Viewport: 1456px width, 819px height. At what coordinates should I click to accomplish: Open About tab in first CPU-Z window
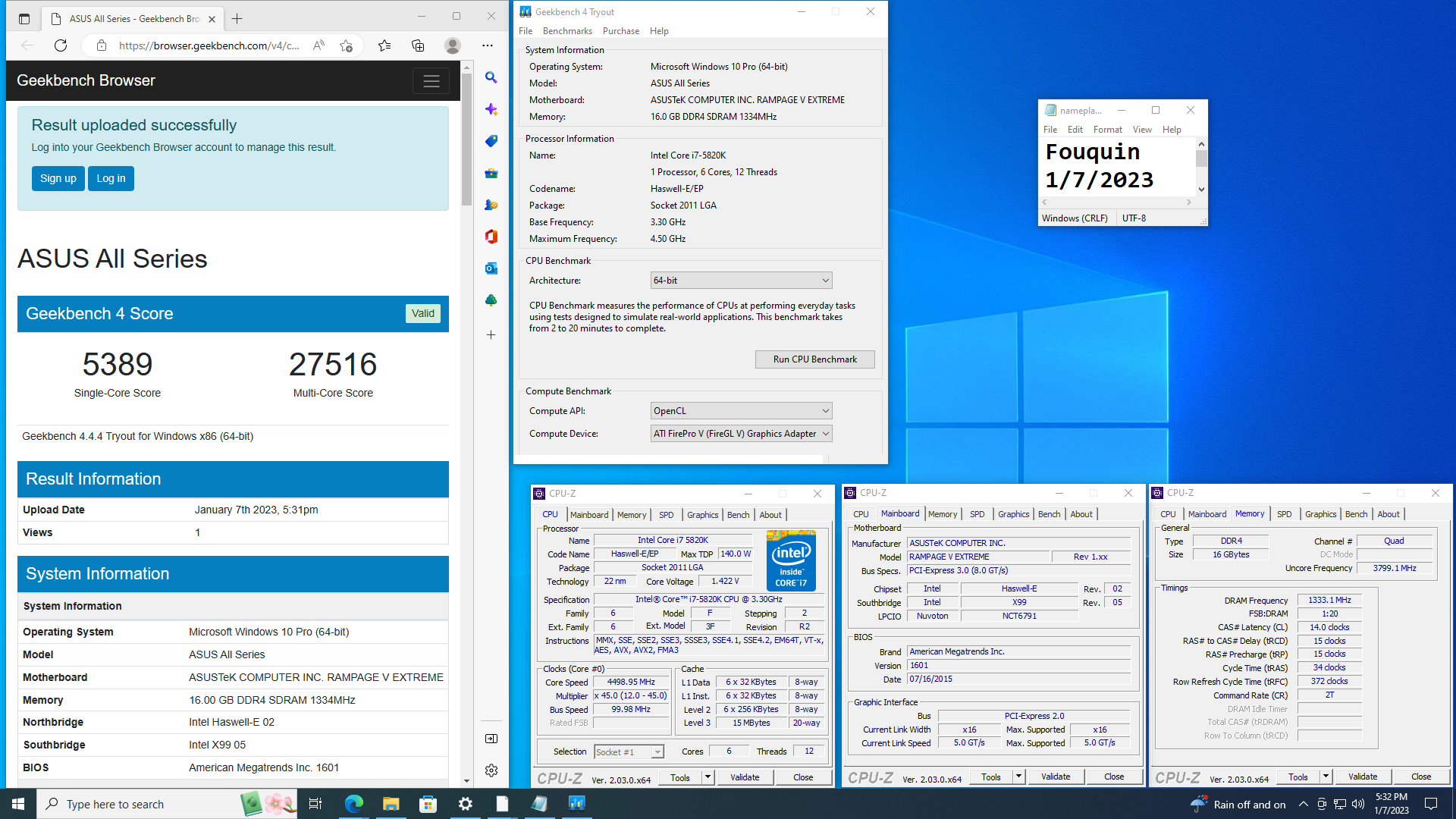pos(770,515)
